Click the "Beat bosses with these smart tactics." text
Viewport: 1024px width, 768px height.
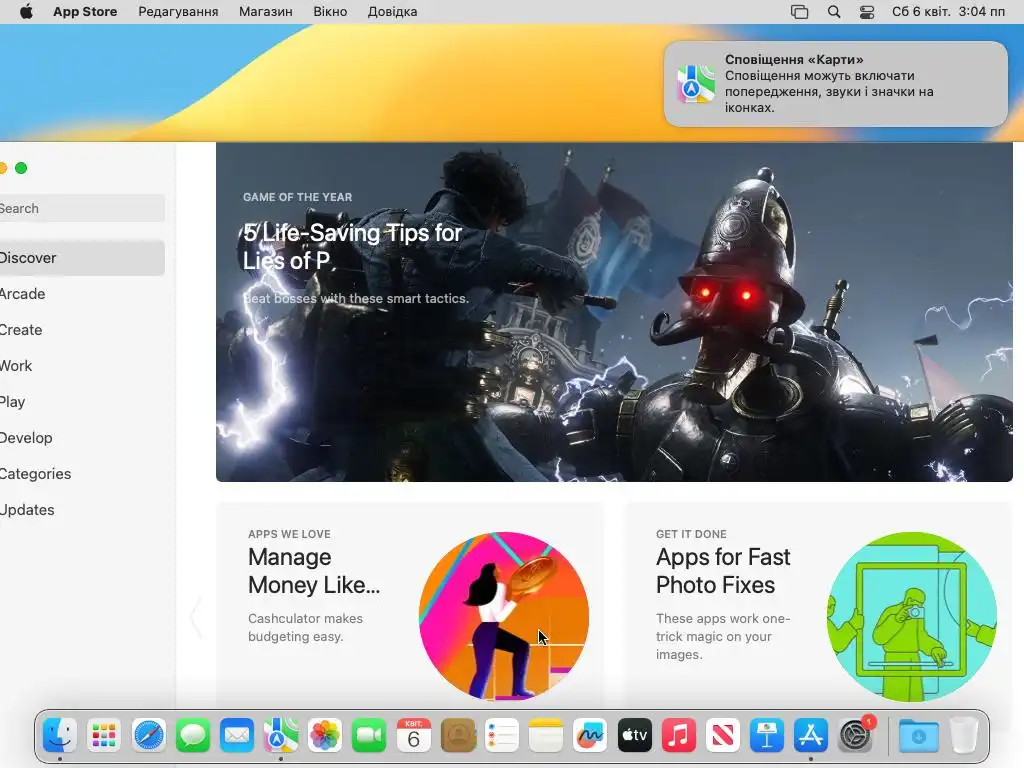point(356,298)
